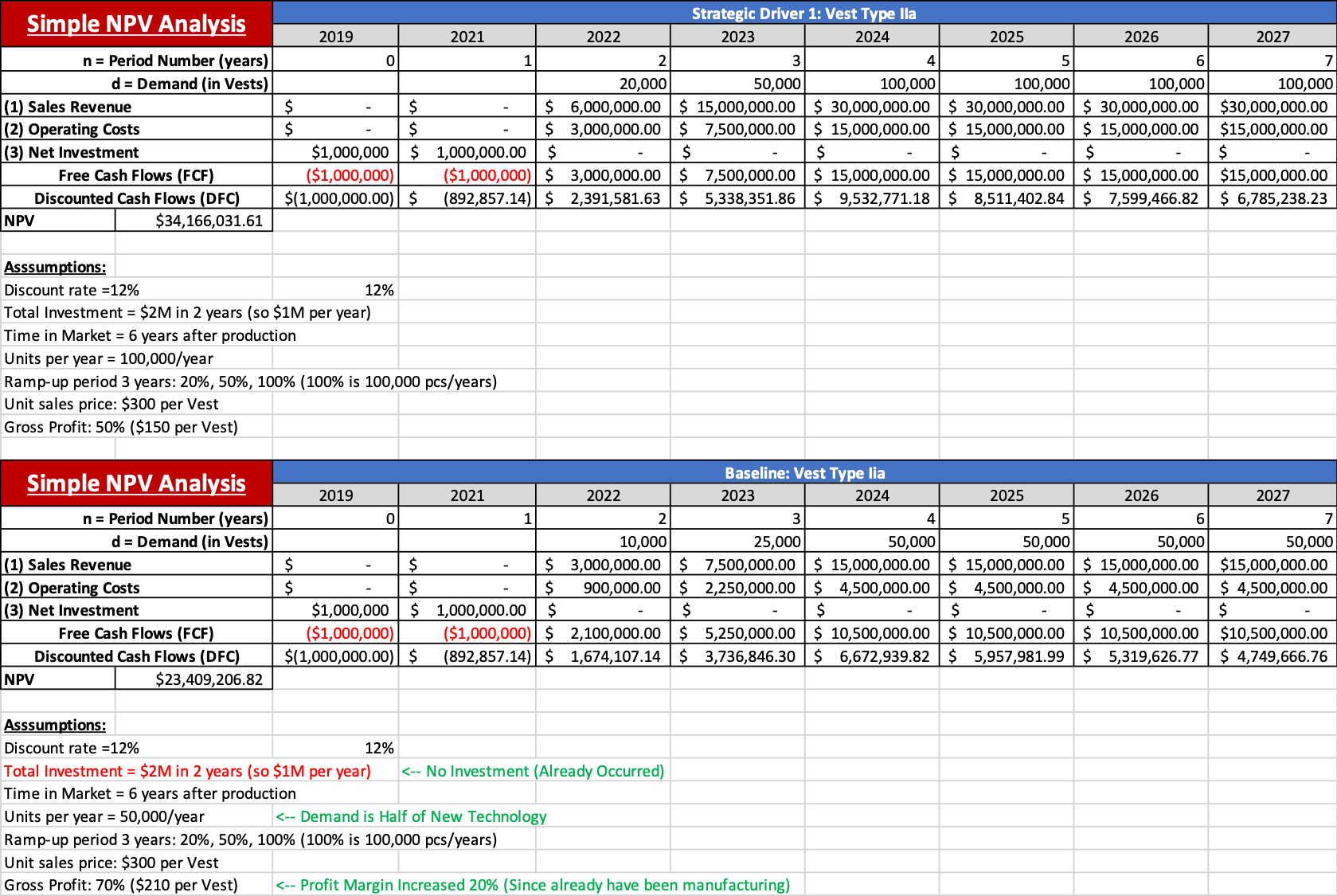Select the discounted cash flow cell $8,511,402.84
This screenshot has height=896, width=1337.
click(x=1007, y=198)
